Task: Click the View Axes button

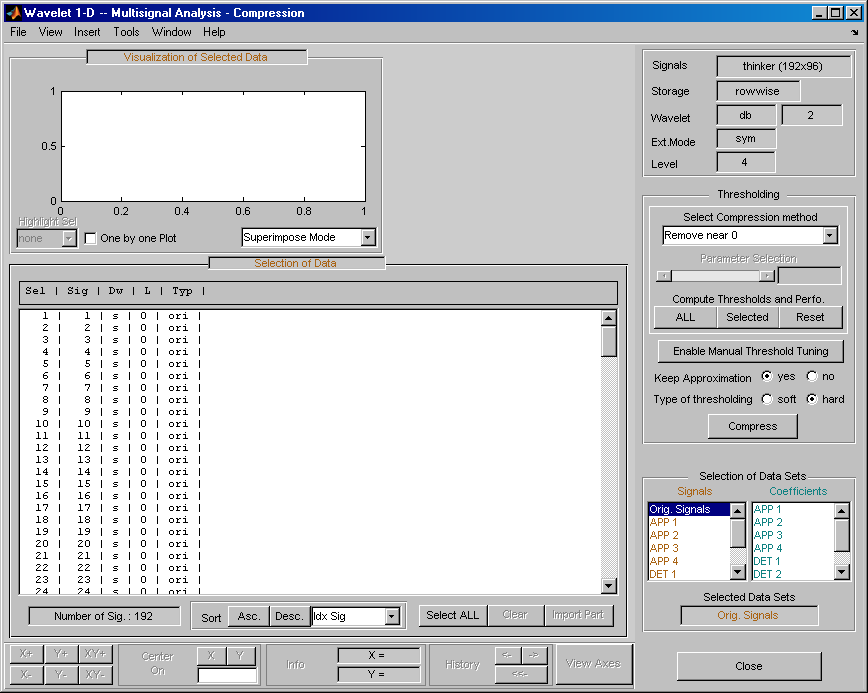Action: point(593,664)
